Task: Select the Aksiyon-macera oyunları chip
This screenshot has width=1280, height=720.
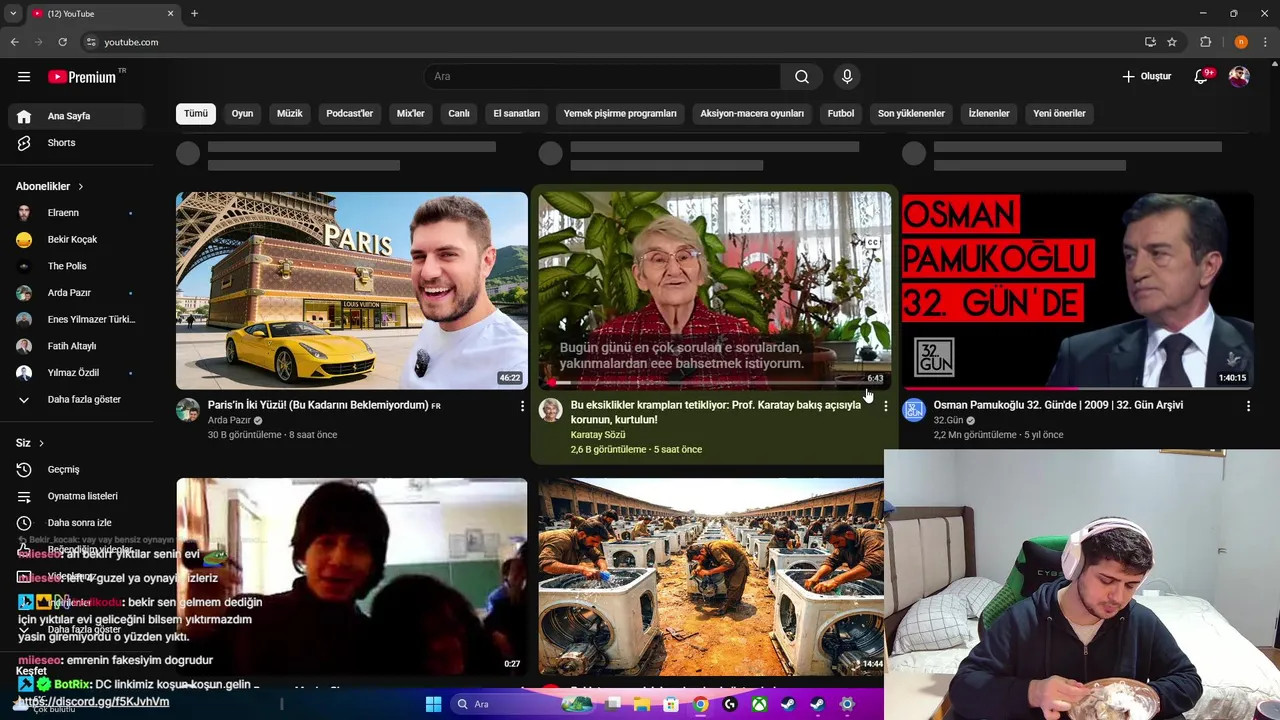Action: tap(752, 114)
